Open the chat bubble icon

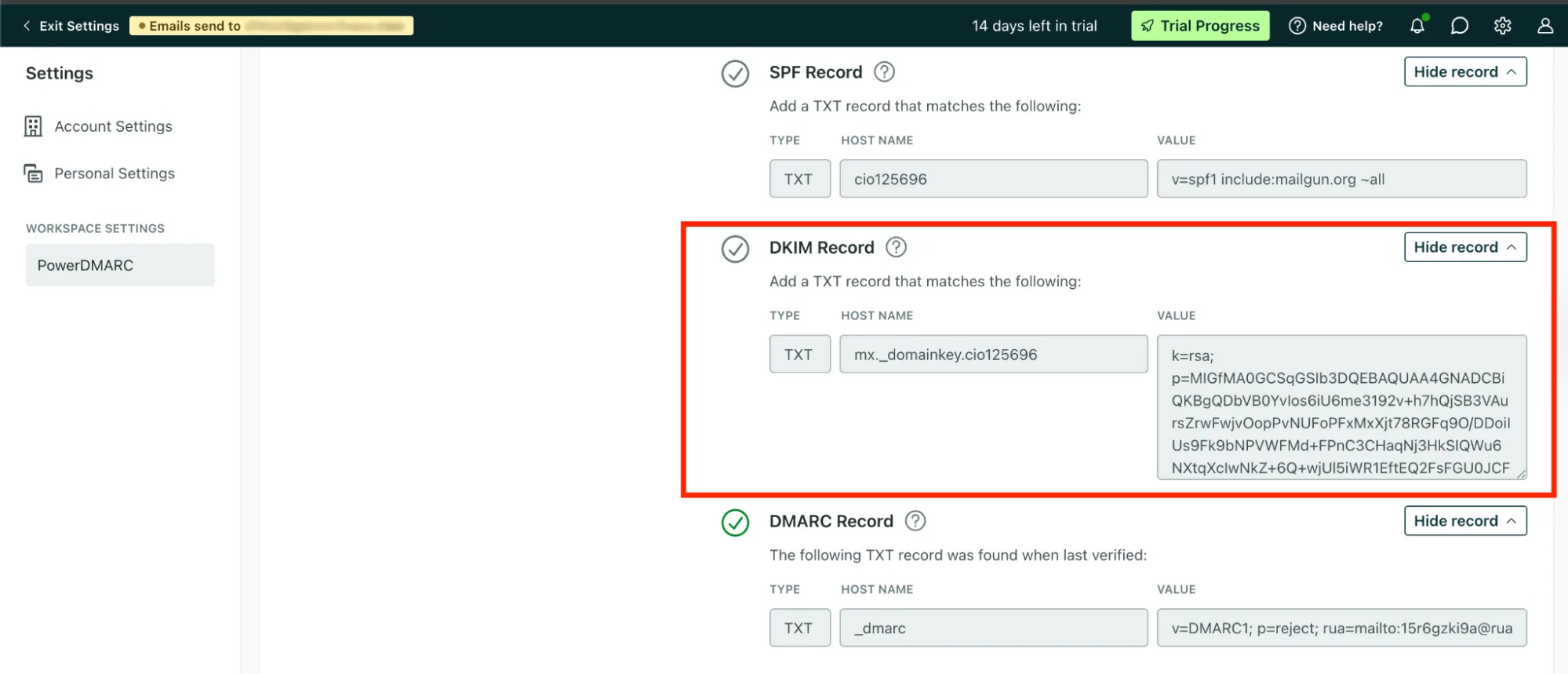click(1460, 26)
